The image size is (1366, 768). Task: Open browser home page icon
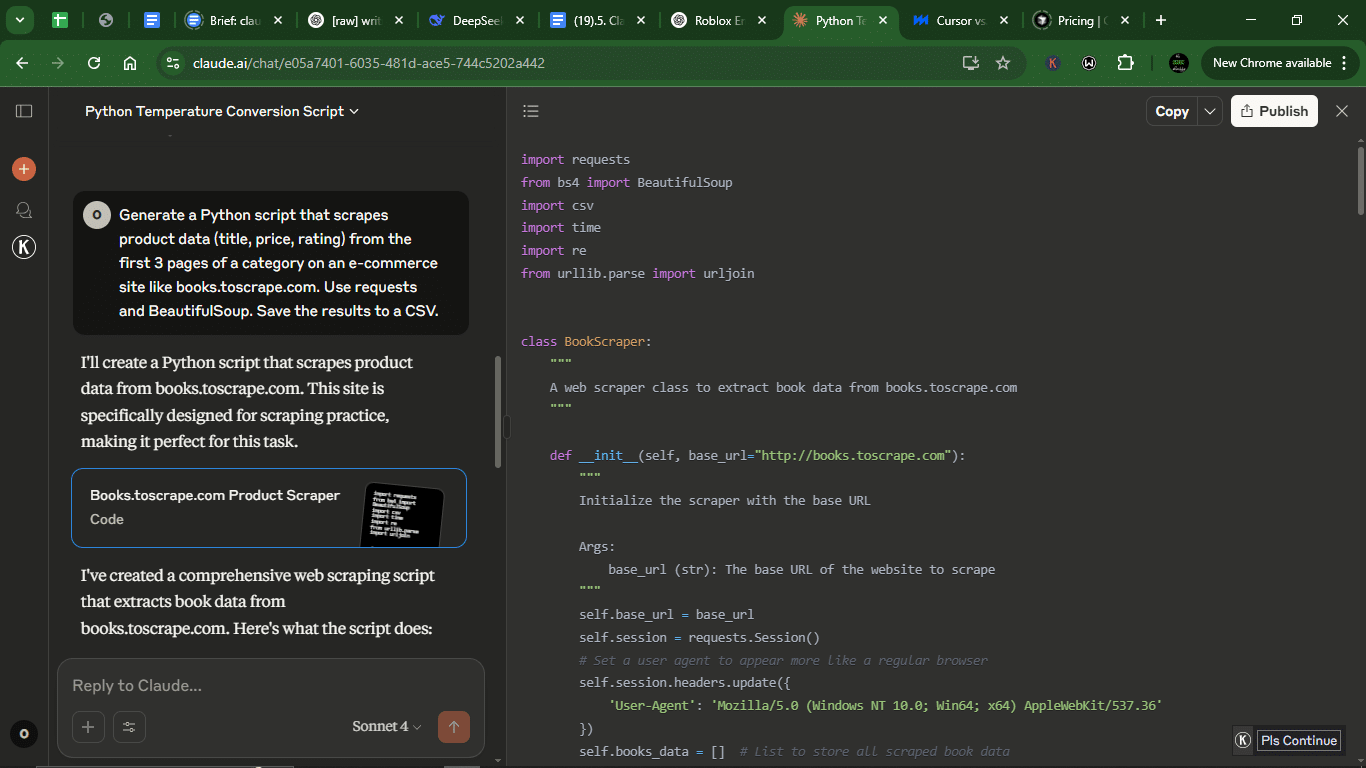pos(130,63)
